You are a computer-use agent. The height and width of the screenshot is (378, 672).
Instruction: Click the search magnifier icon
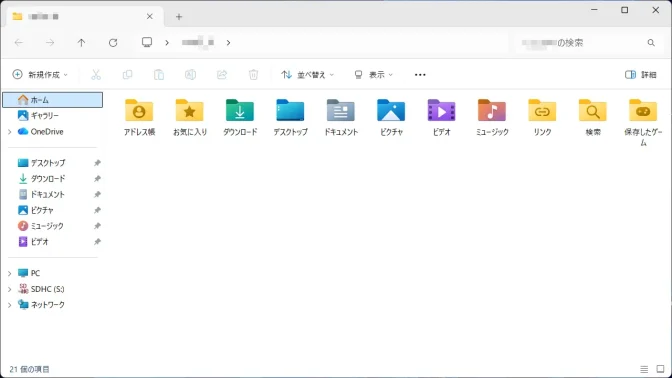(651, 42)
